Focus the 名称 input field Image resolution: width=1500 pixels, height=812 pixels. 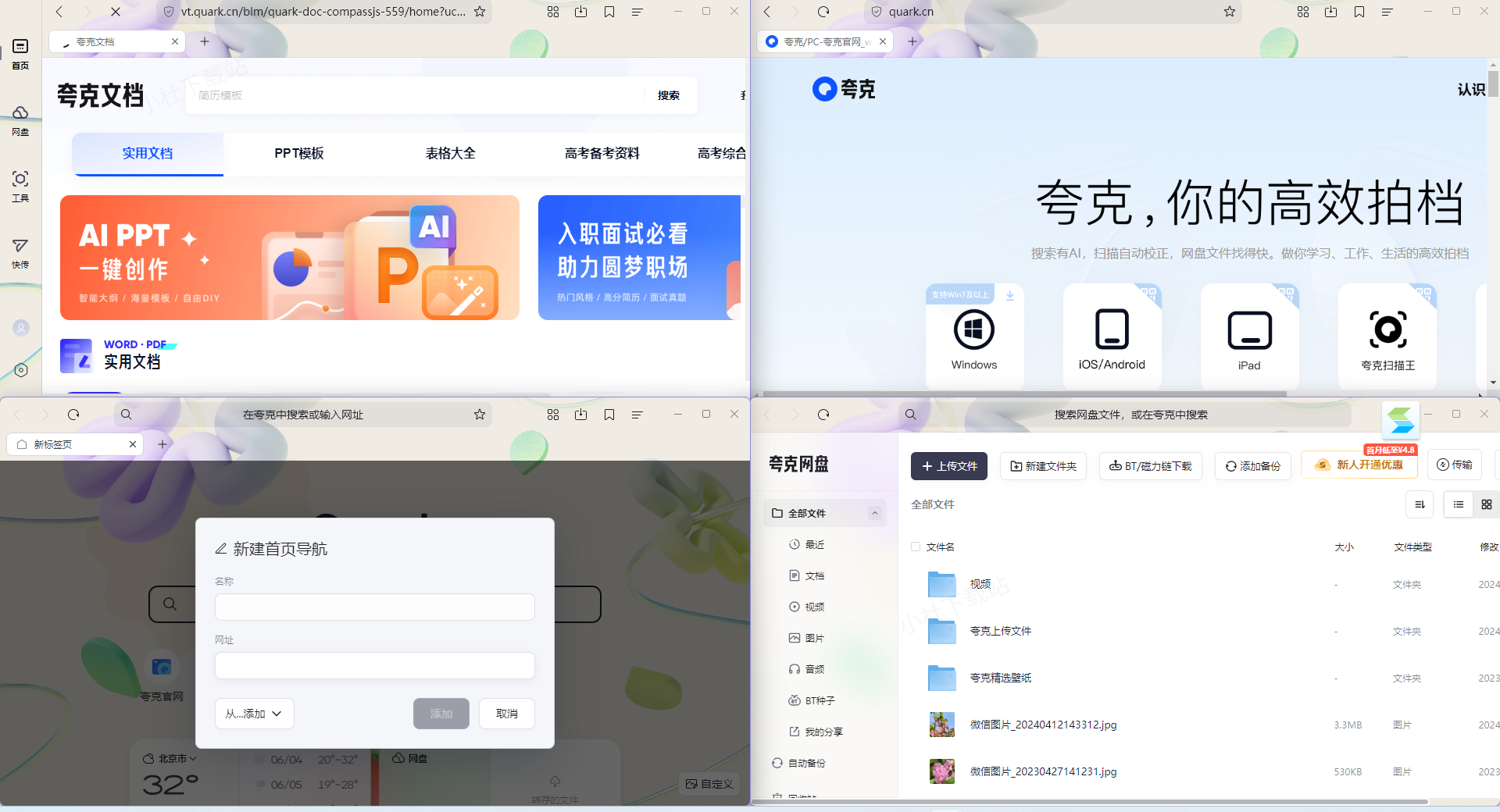[x=375, y=607]
